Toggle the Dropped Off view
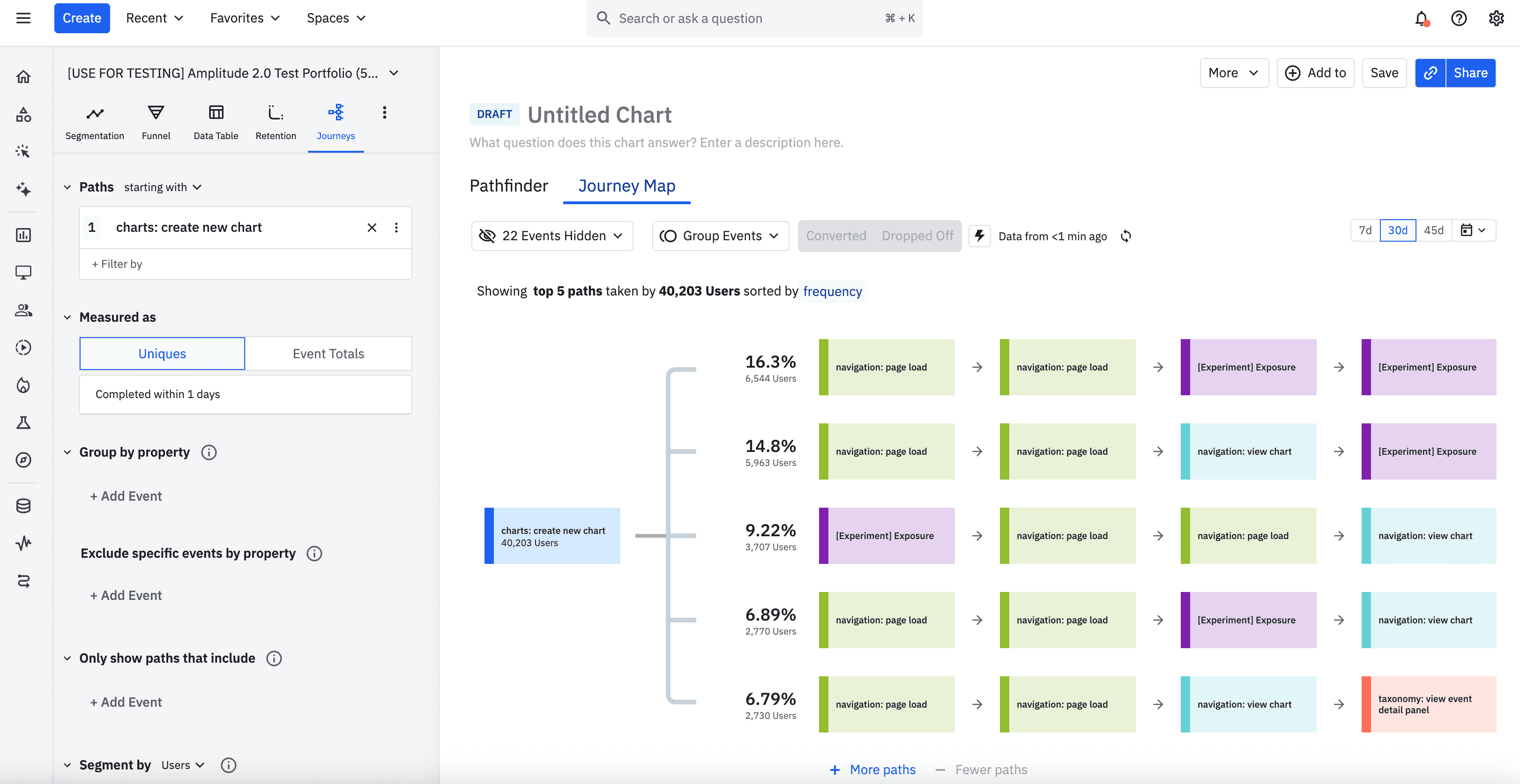Viewport: 1520px width, 784px height. click(x=917, y=236)
